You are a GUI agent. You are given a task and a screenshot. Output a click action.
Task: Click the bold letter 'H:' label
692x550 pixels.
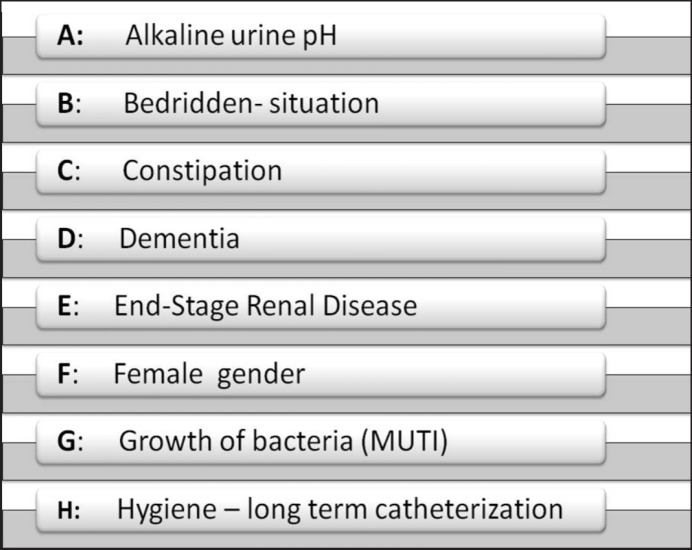69,509
